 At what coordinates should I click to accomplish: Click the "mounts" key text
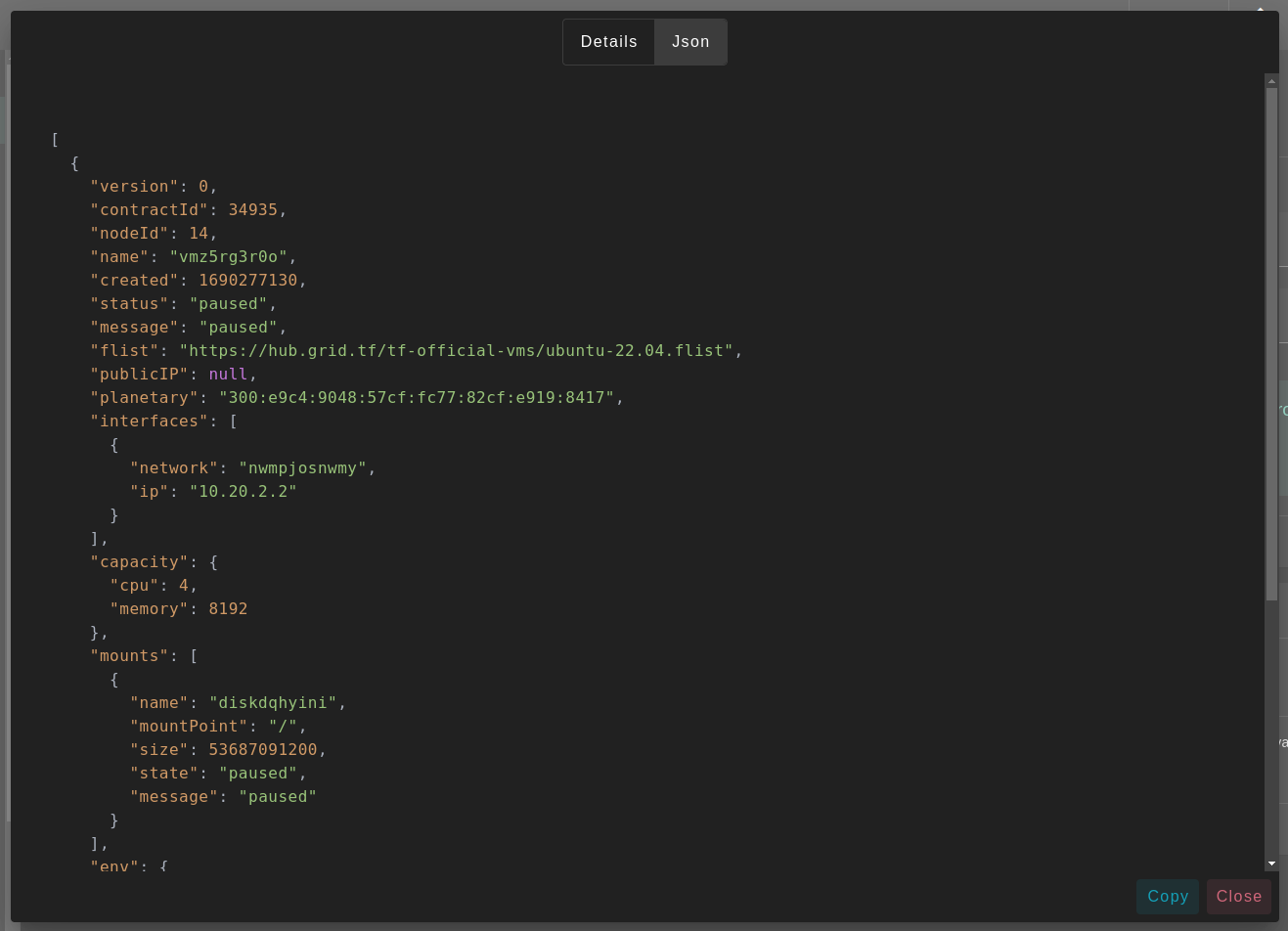(x=129, y=656)
